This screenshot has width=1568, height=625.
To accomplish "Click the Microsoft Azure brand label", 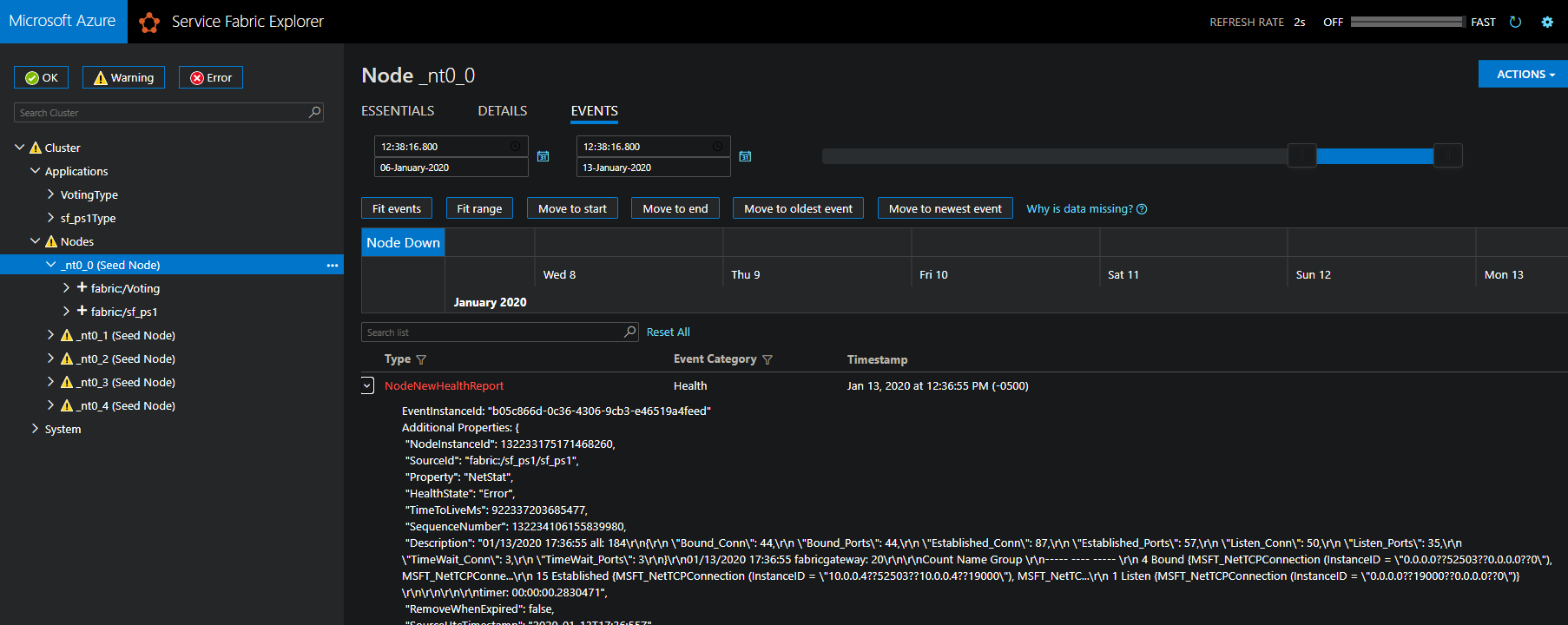I will (x=63, y=21).
